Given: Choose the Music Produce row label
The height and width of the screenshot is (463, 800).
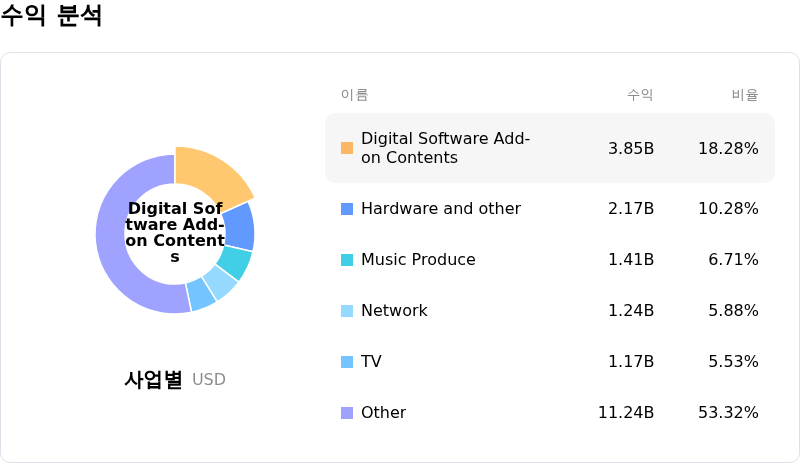Looking at the screenshot, I should (418, 260).
